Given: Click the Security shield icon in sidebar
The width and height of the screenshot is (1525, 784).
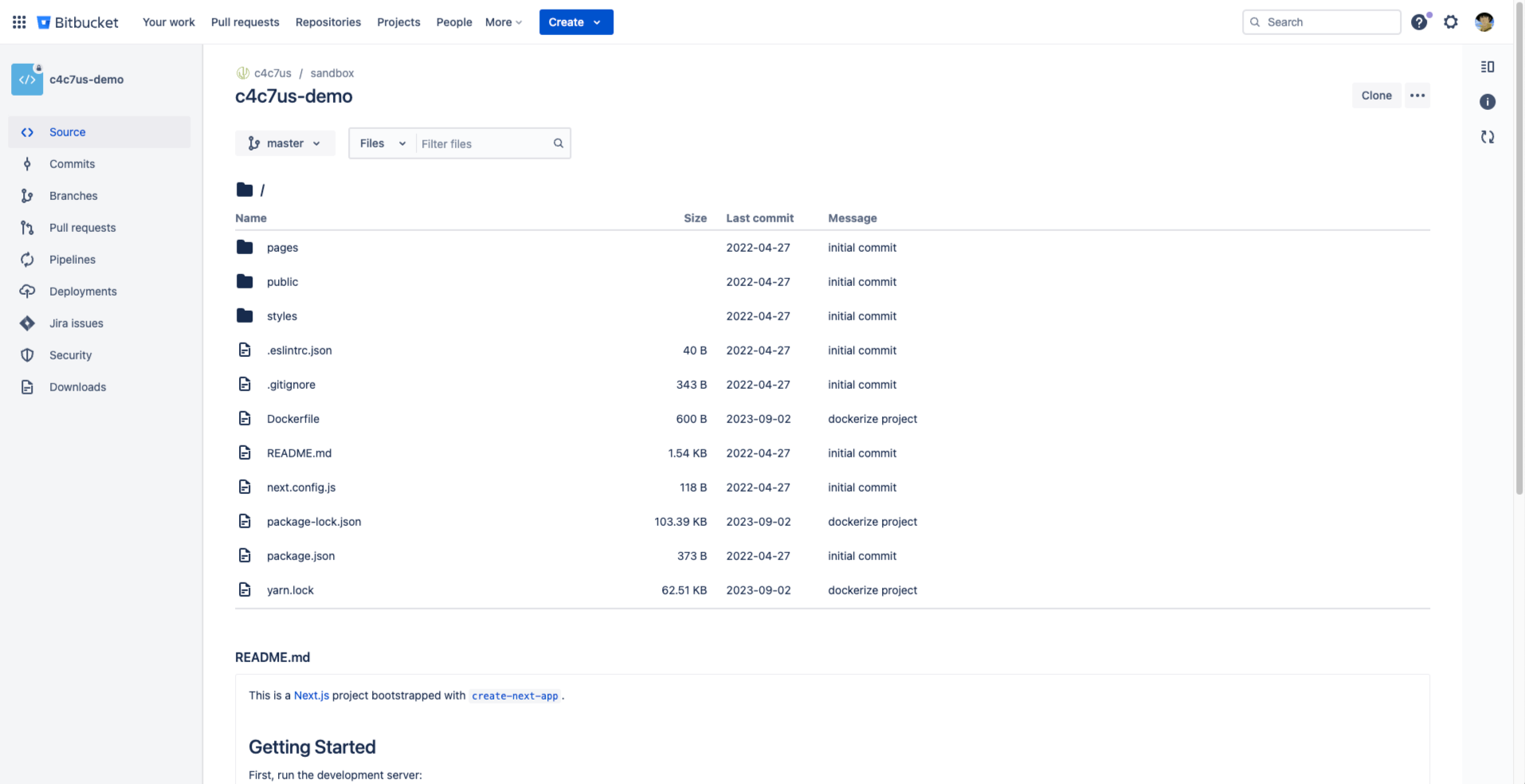Looking at the screenshot, I should click(x=27, y=355).
